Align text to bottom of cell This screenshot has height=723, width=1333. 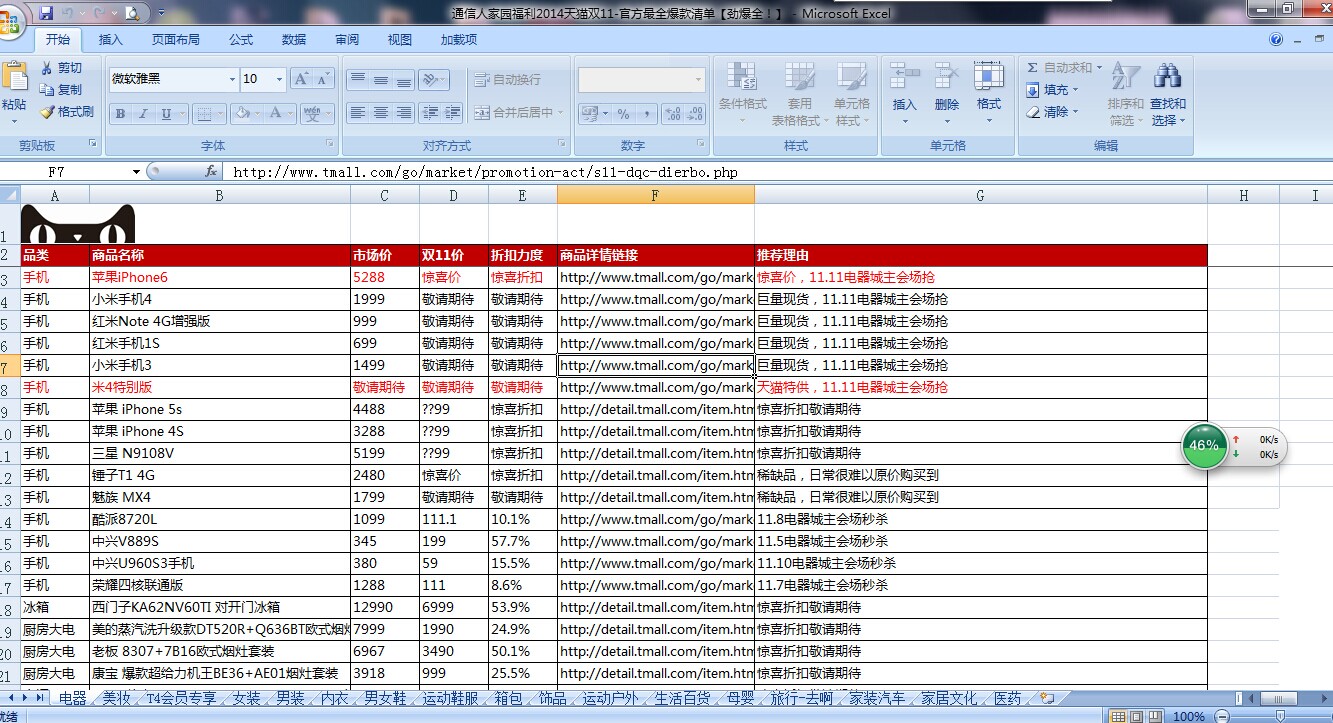click(403, 79)
